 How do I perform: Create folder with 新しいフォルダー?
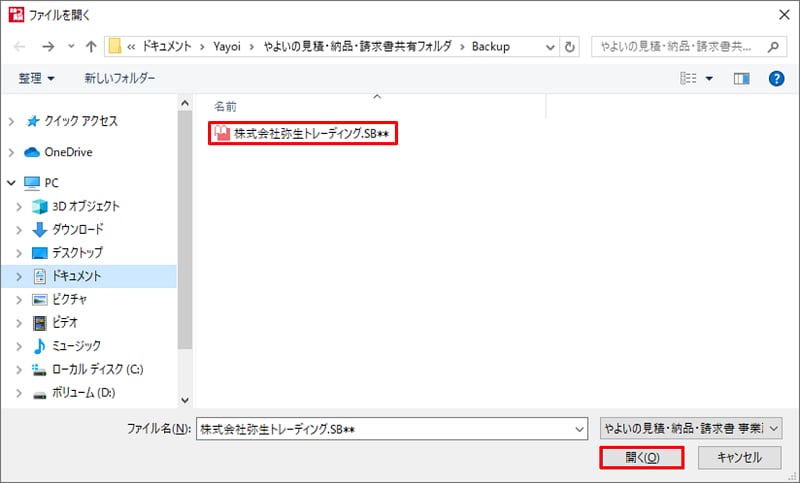click(x=119, y=78)
